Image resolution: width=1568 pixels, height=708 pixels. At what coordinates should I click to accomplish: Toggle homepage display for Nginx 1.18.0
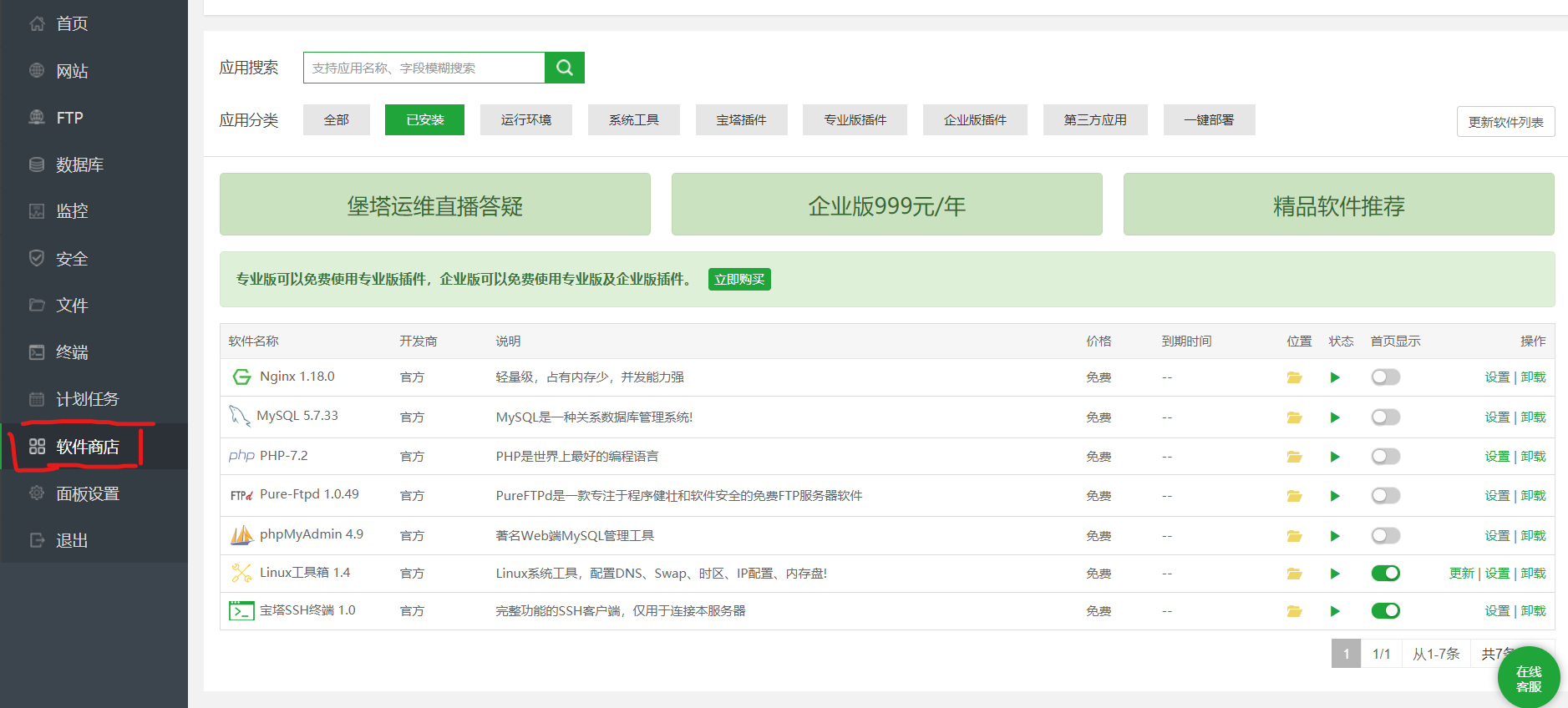pos(1386,377)
